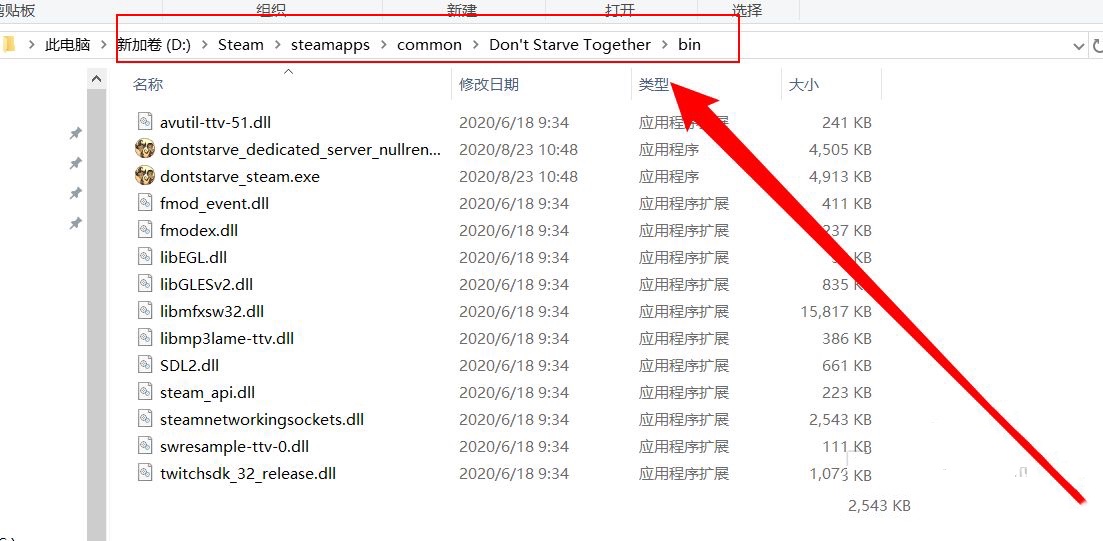Click size 4,913 KB of dontstarve_steam.exe
Viewport: 1103px width, 541px height.
[840, 177]
